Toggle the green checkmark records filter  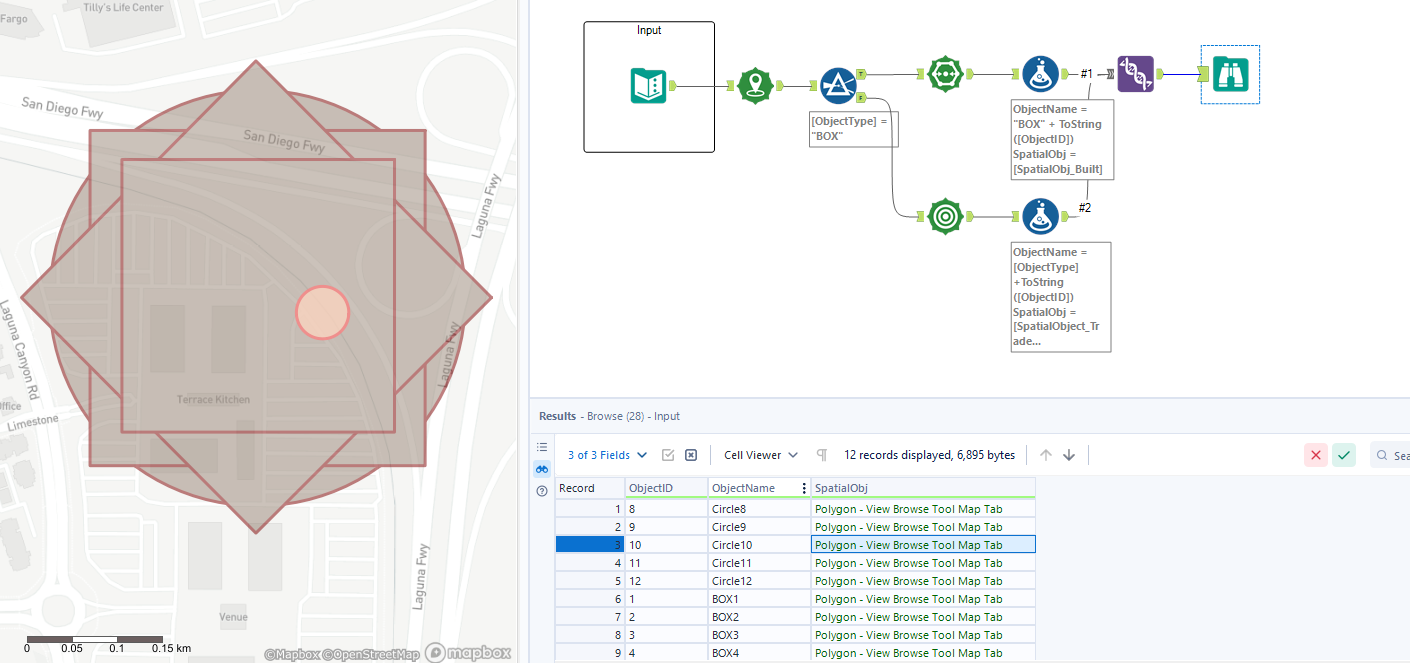coord(1343,455)
